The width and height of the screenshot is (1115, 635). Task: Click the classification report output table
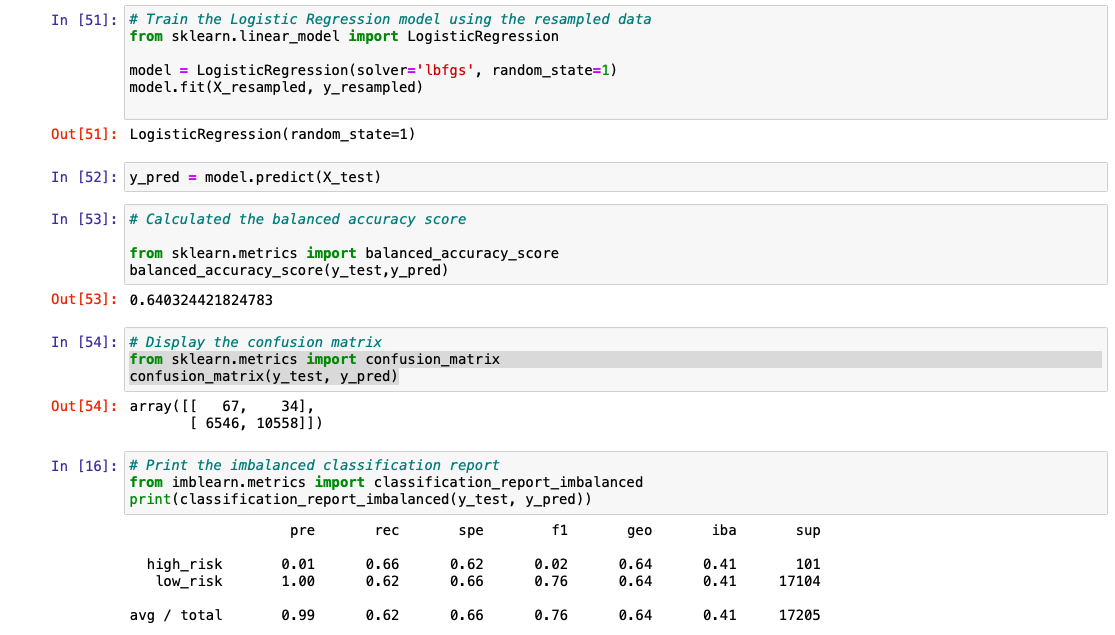tap(470, 570)
